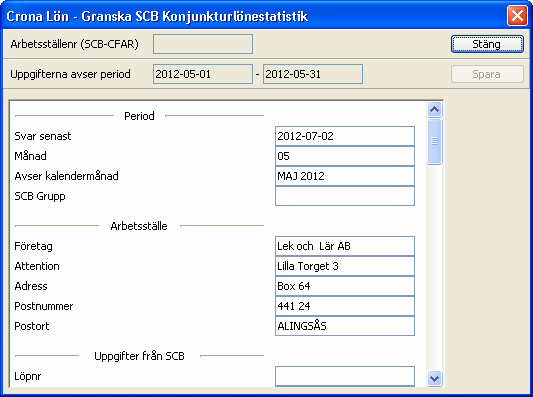Viewport: 533px width, 397px height.
Task: Click the Månad field showing 05
Action: (x=345, y=156)
